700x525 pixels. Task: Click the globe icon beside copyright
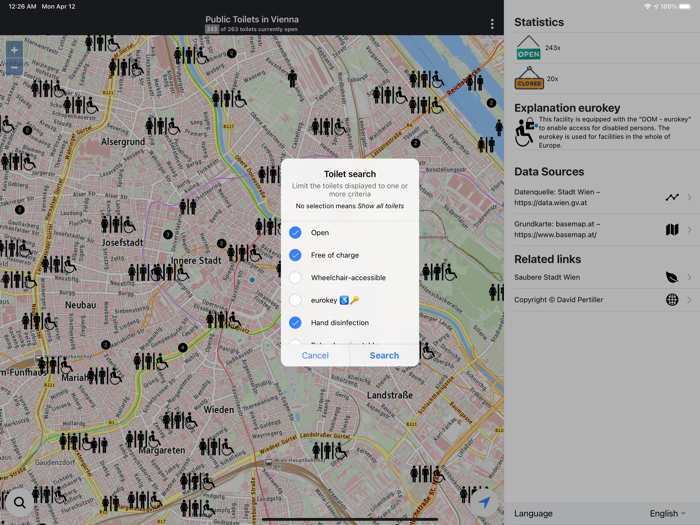(x=672, y=299)
